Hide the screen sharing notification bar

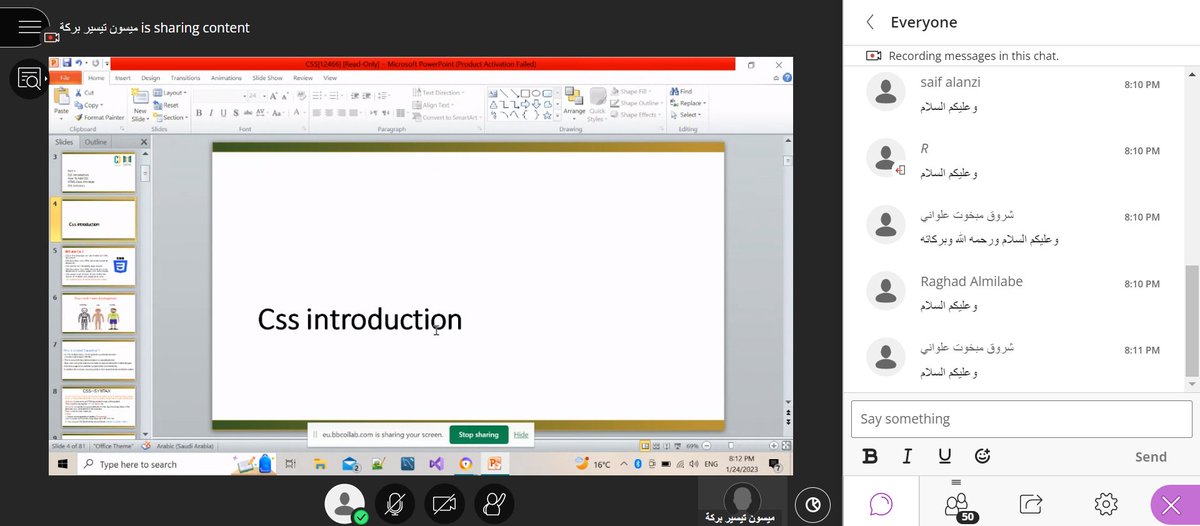[x=521, y=435]
